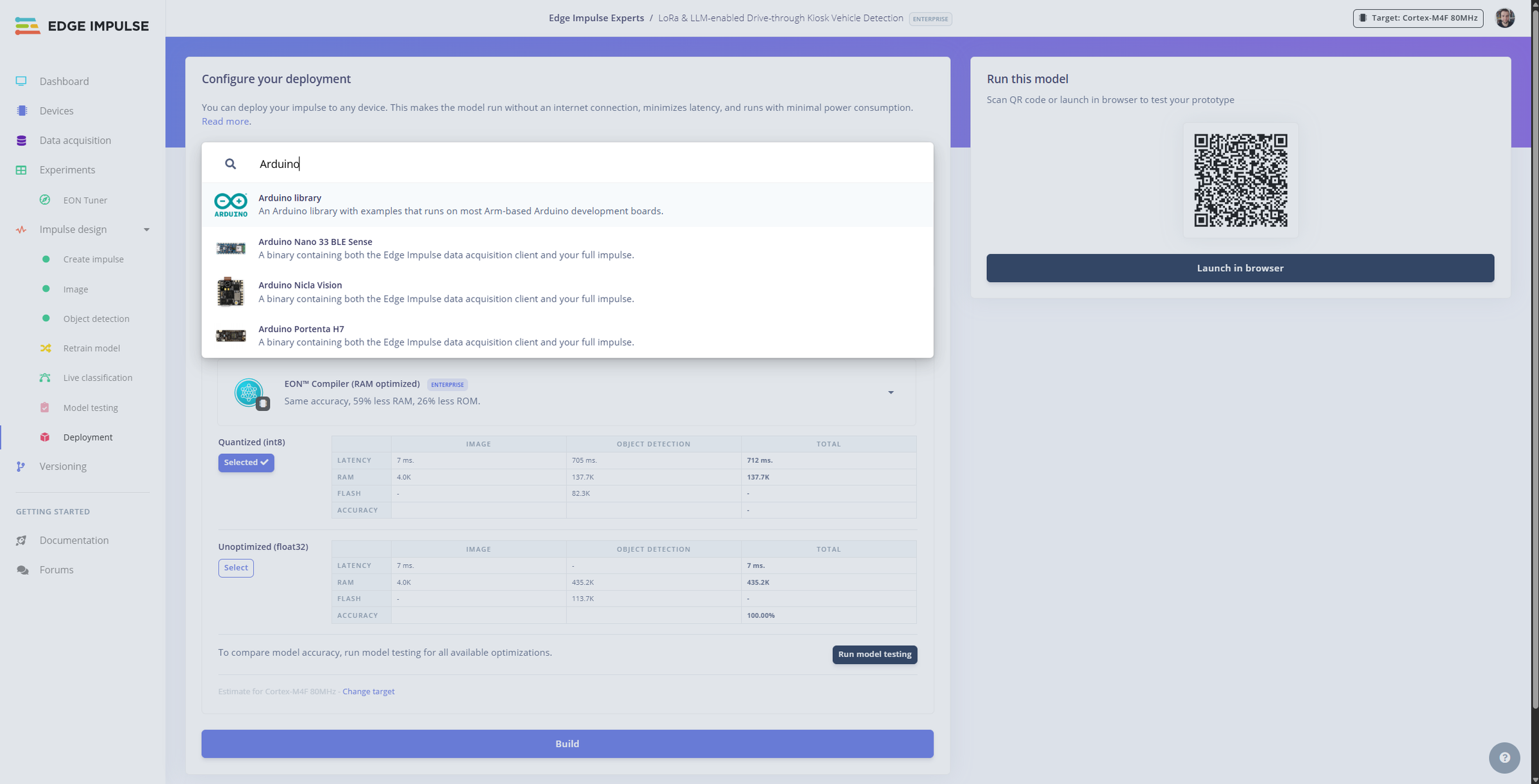The height and width of the screenshot is (784, 1539).
Task: Click the Model testing clipboard icon
Action: point(45,408)
